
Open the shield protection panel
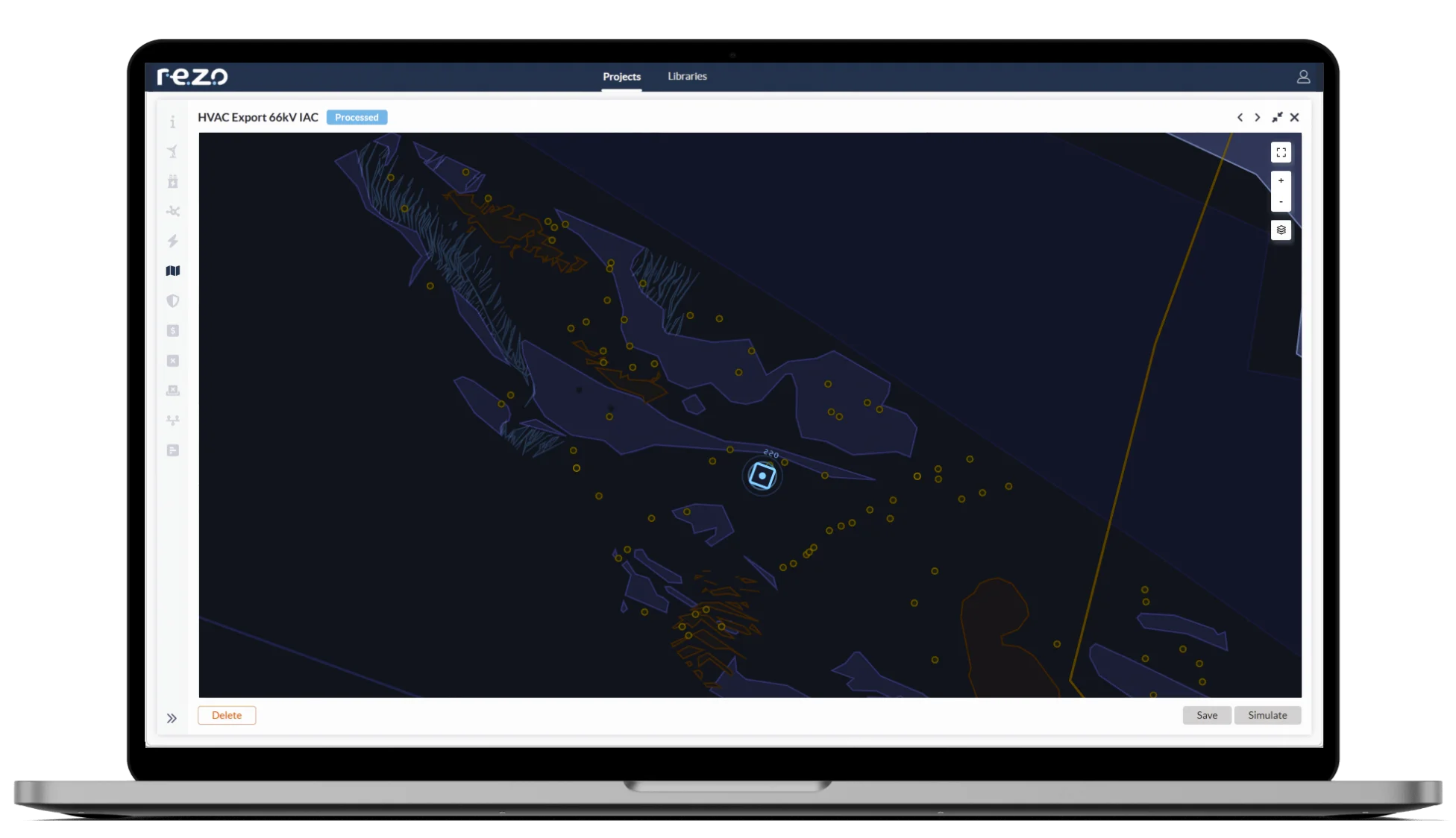tap(173, 300)
